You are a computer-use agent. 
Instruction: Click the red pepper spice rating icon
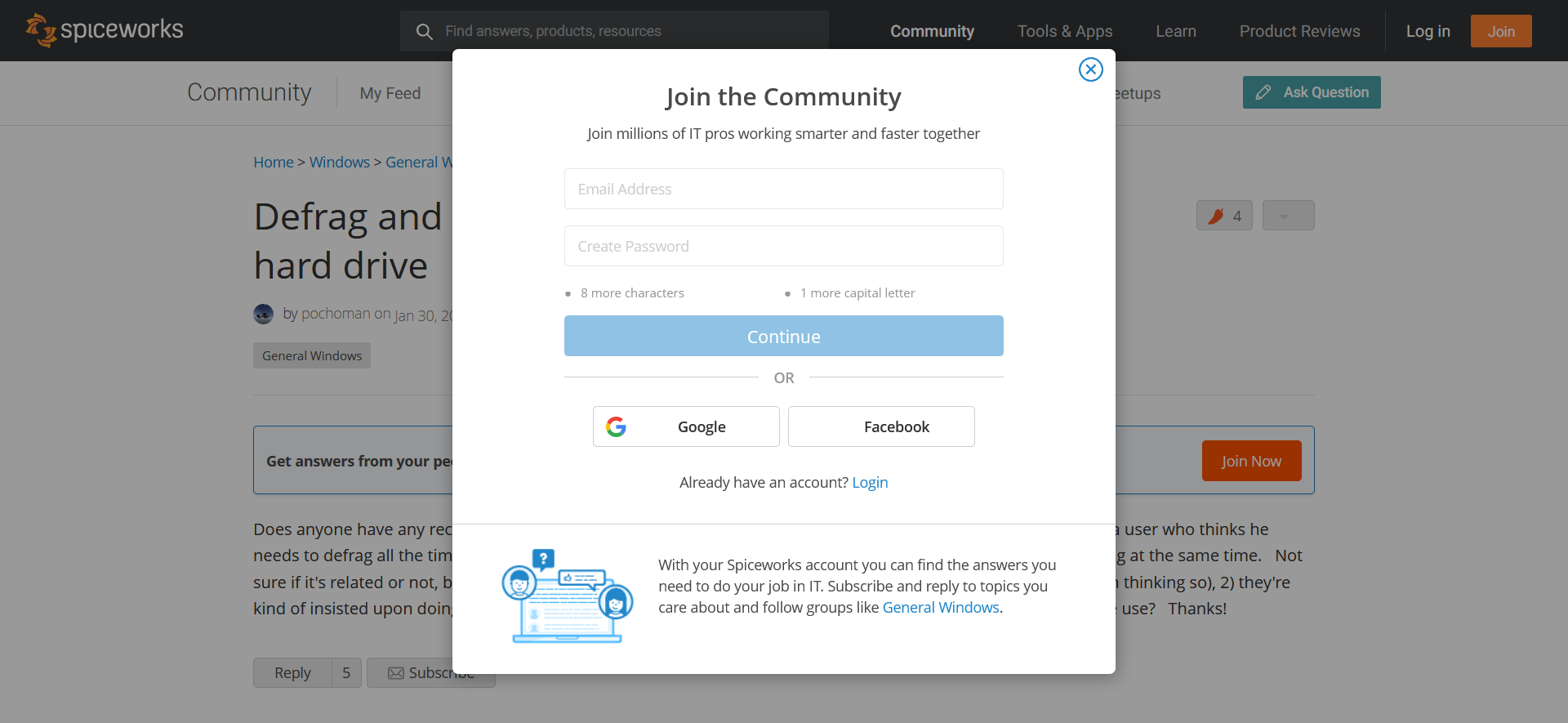(x=1216, y=215)
